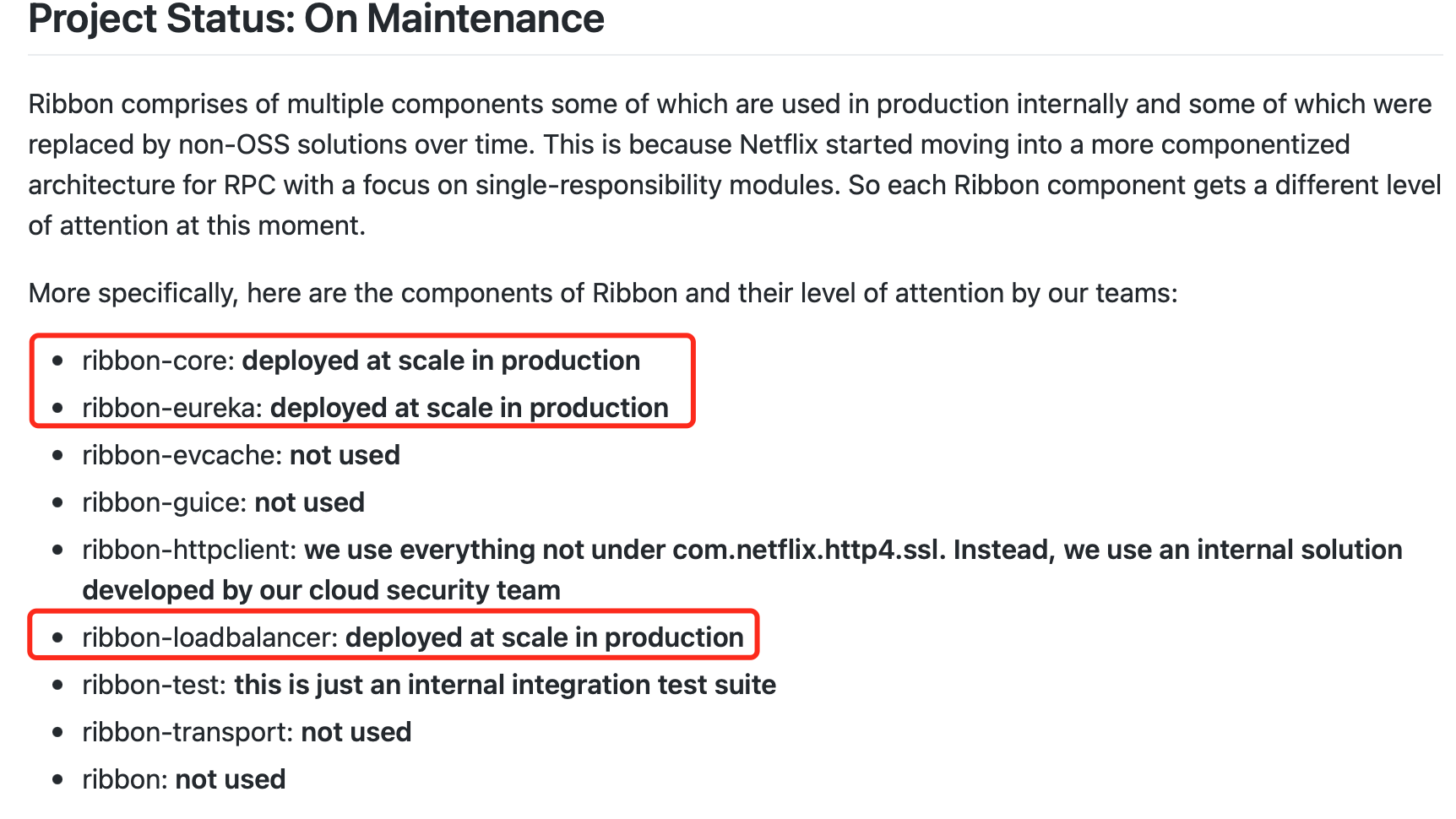Click the 'More specifically' sentence

tap(602, 293)
